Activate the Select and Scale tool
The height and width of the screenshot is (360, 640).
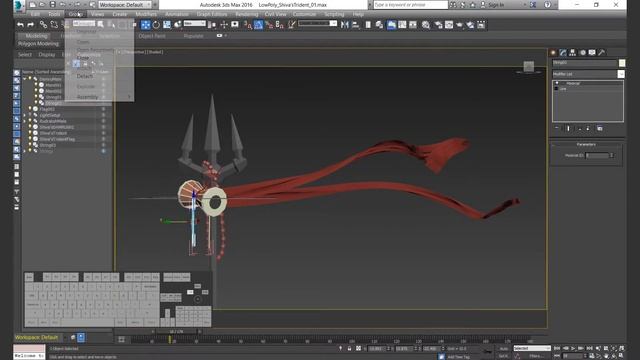coord(167,25)
